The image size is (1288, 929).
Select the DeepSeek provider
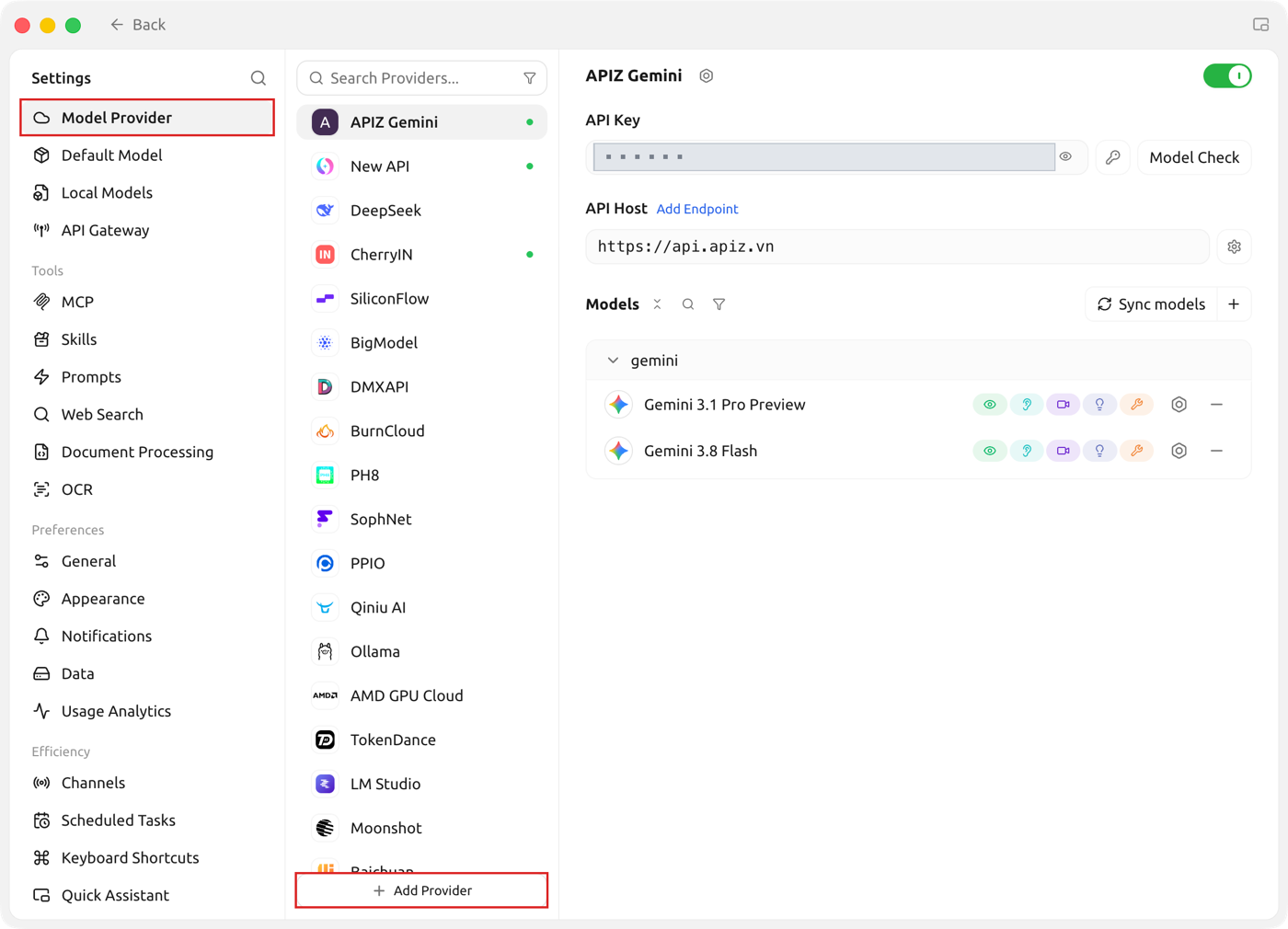click(x=422, y=211)
